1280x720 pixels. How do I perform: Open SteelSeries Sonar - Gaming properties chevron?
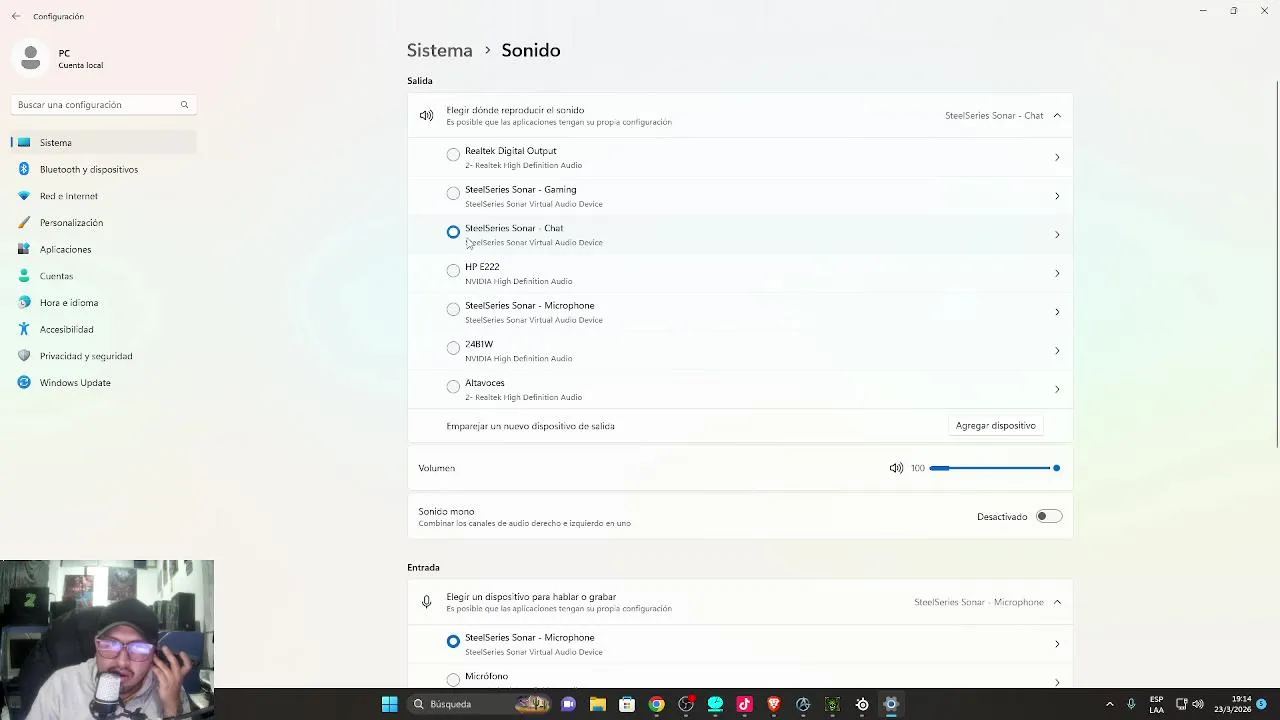click(1057, 196)
